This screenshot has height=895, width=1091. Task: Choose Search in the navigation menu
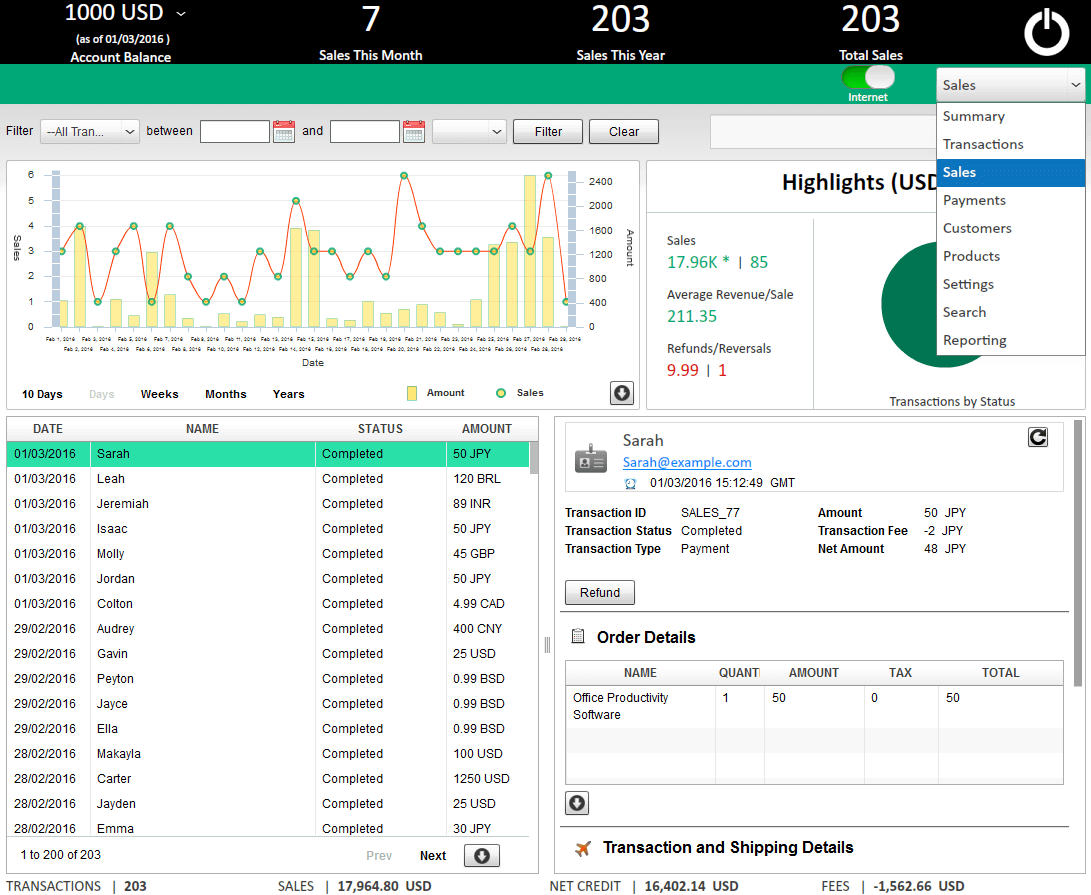tap(1010, 312)
